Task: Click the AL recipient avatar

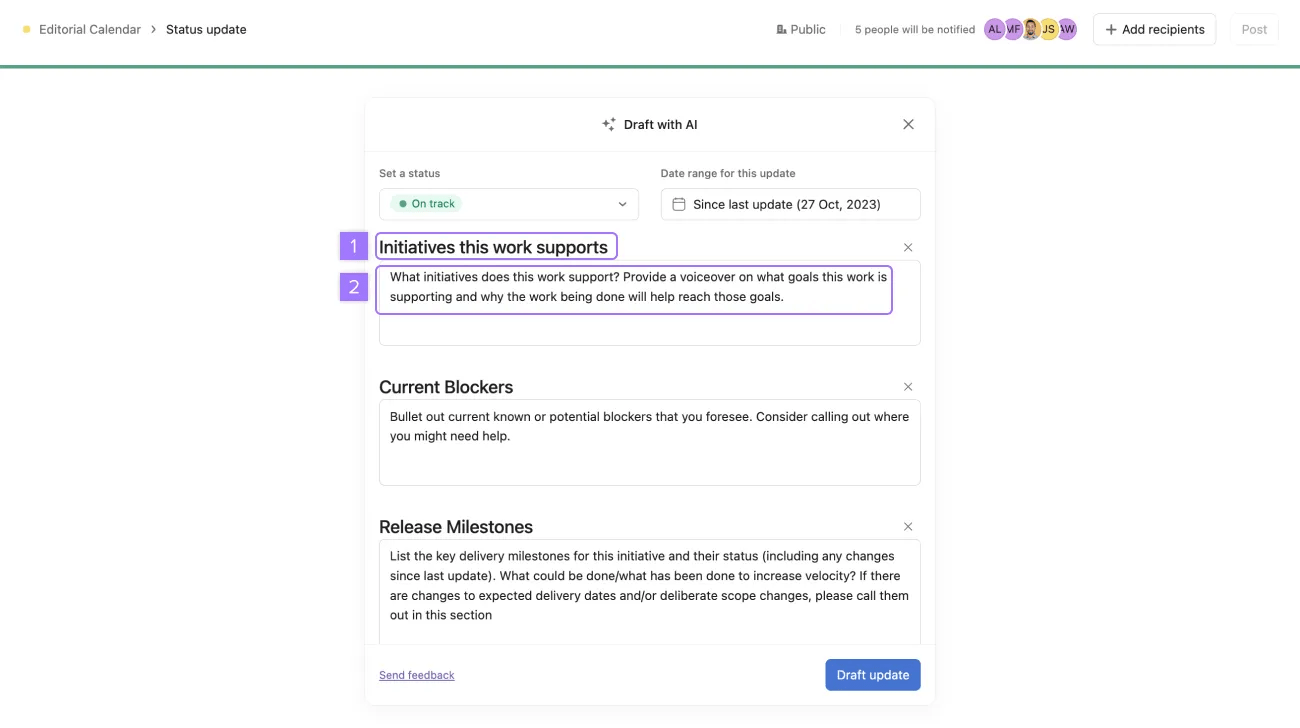Action: click(x=993, y=30)
